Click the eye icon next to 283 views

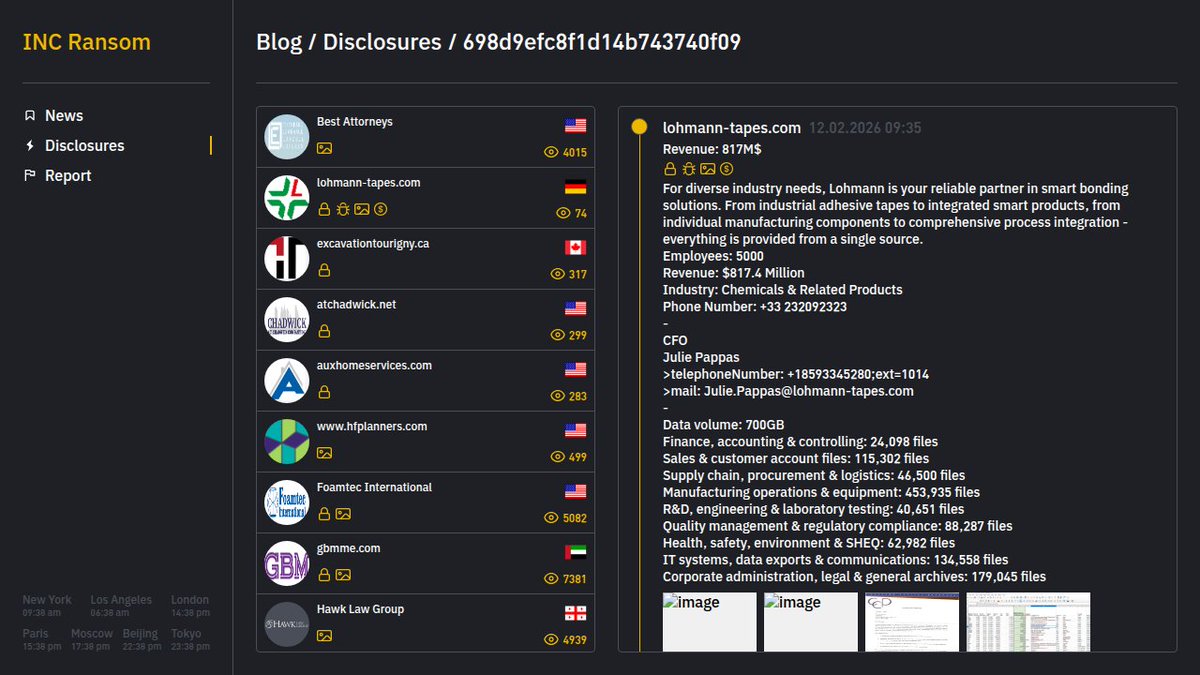pos(557,397)
